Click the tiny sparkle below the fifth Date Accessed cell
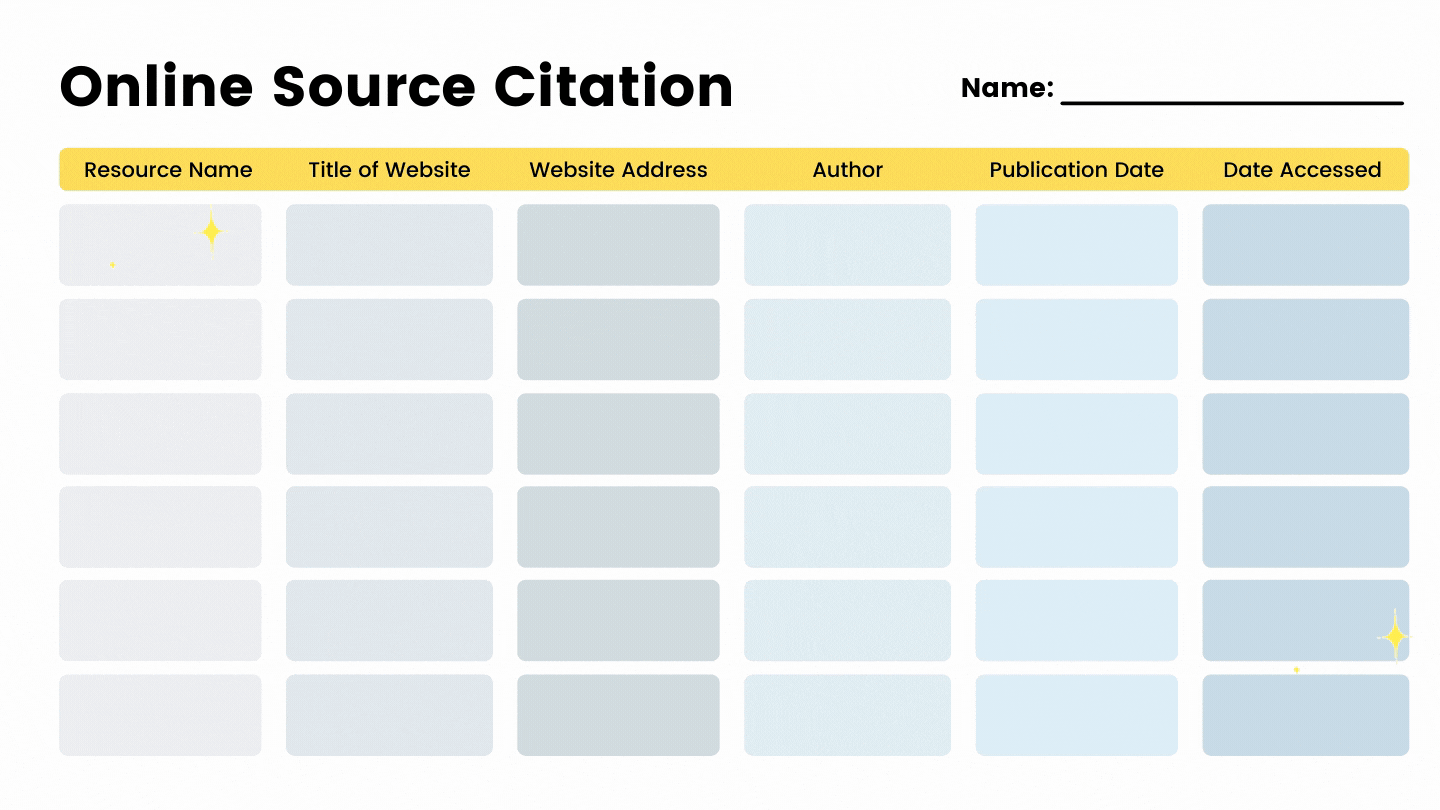 [x=1296, y=669]
